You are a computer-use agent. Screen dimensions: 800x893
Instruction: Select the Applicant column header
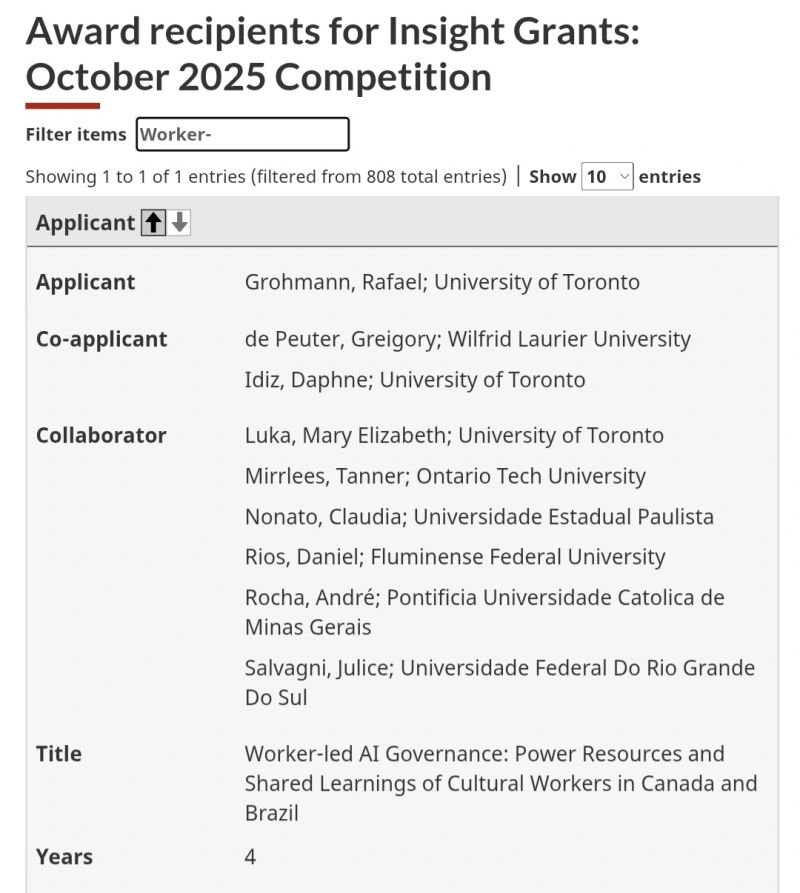click(85, 223)
